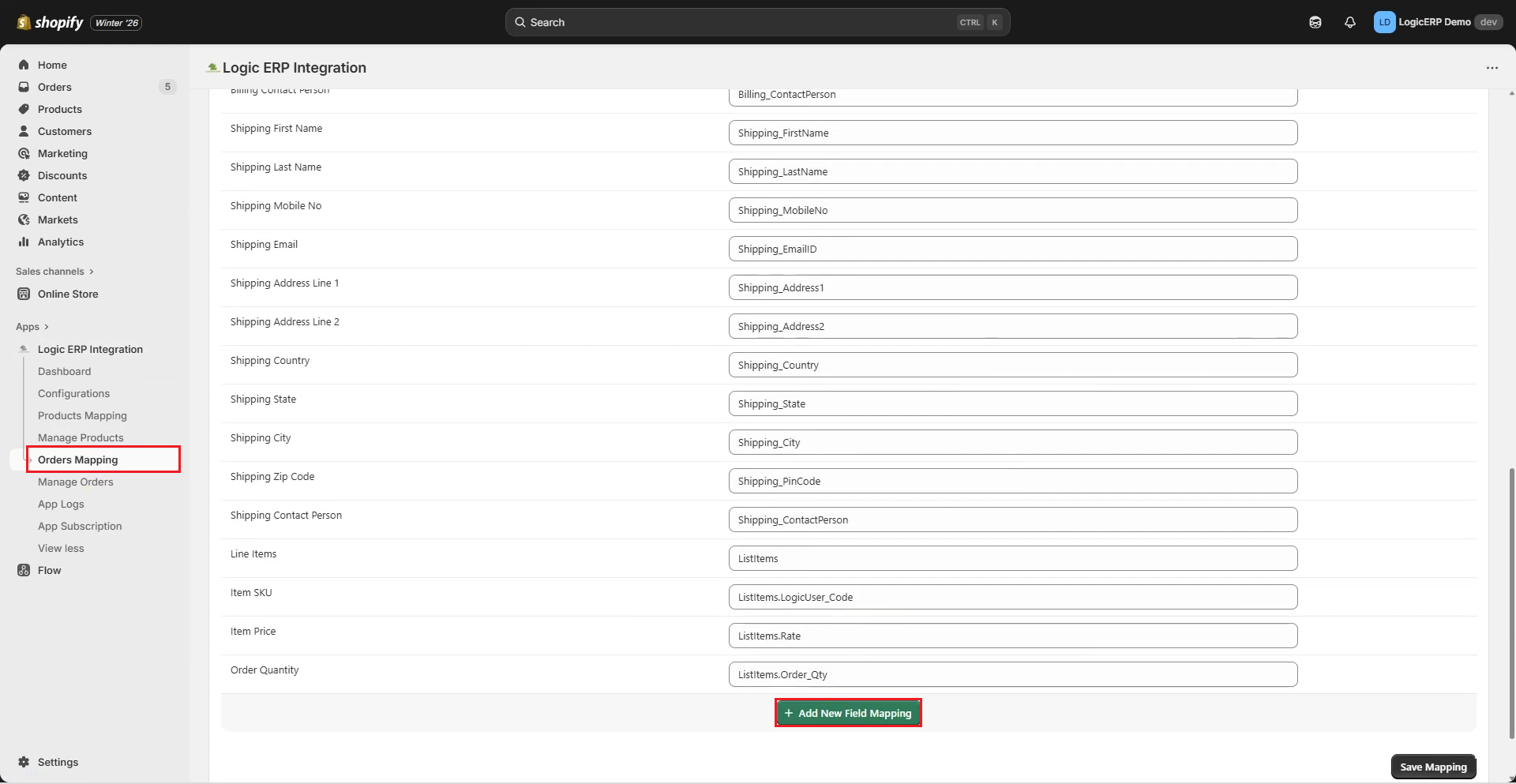The image size is (1516, 784).
Task: Open the LogicERP Demo account menu
Action: coord(1437,22)
